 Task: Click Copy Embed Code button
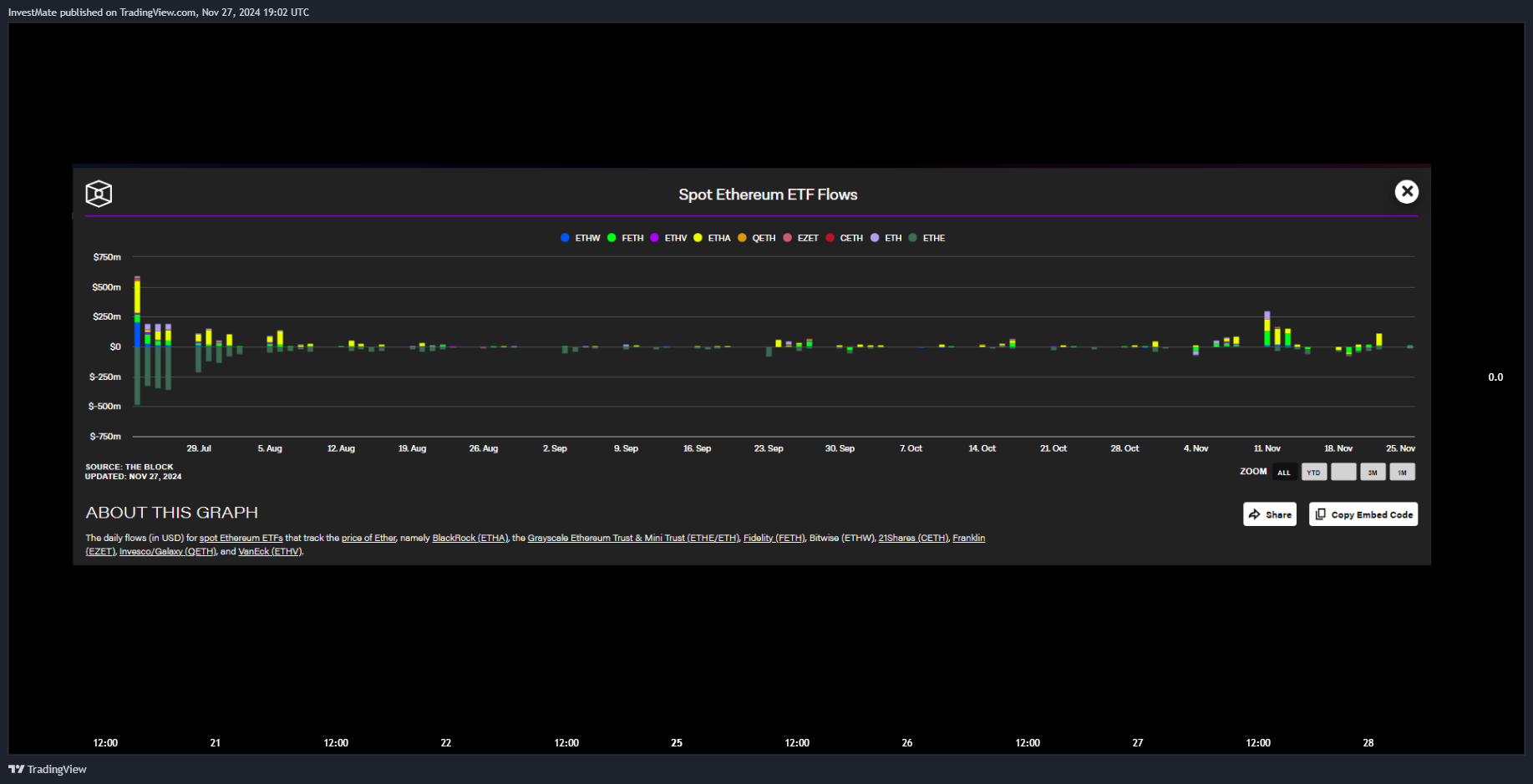(1363, 514)
